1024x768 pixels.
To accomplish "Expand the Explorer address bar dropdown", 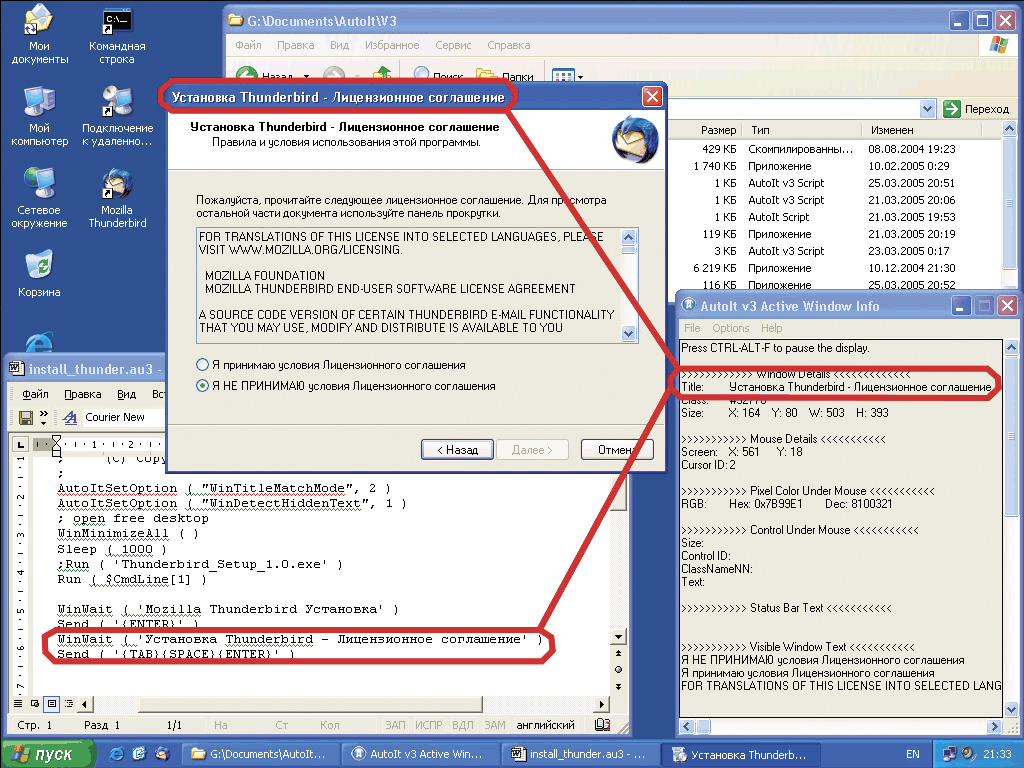I will click(927, 109).
